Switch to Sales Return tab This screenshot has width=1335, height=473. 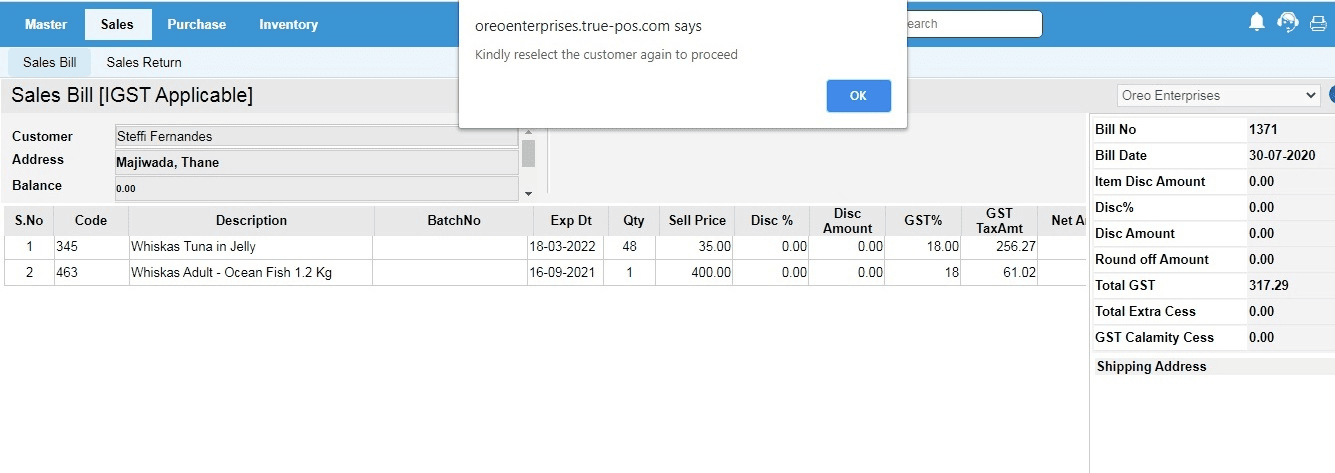tap(144, 62)
